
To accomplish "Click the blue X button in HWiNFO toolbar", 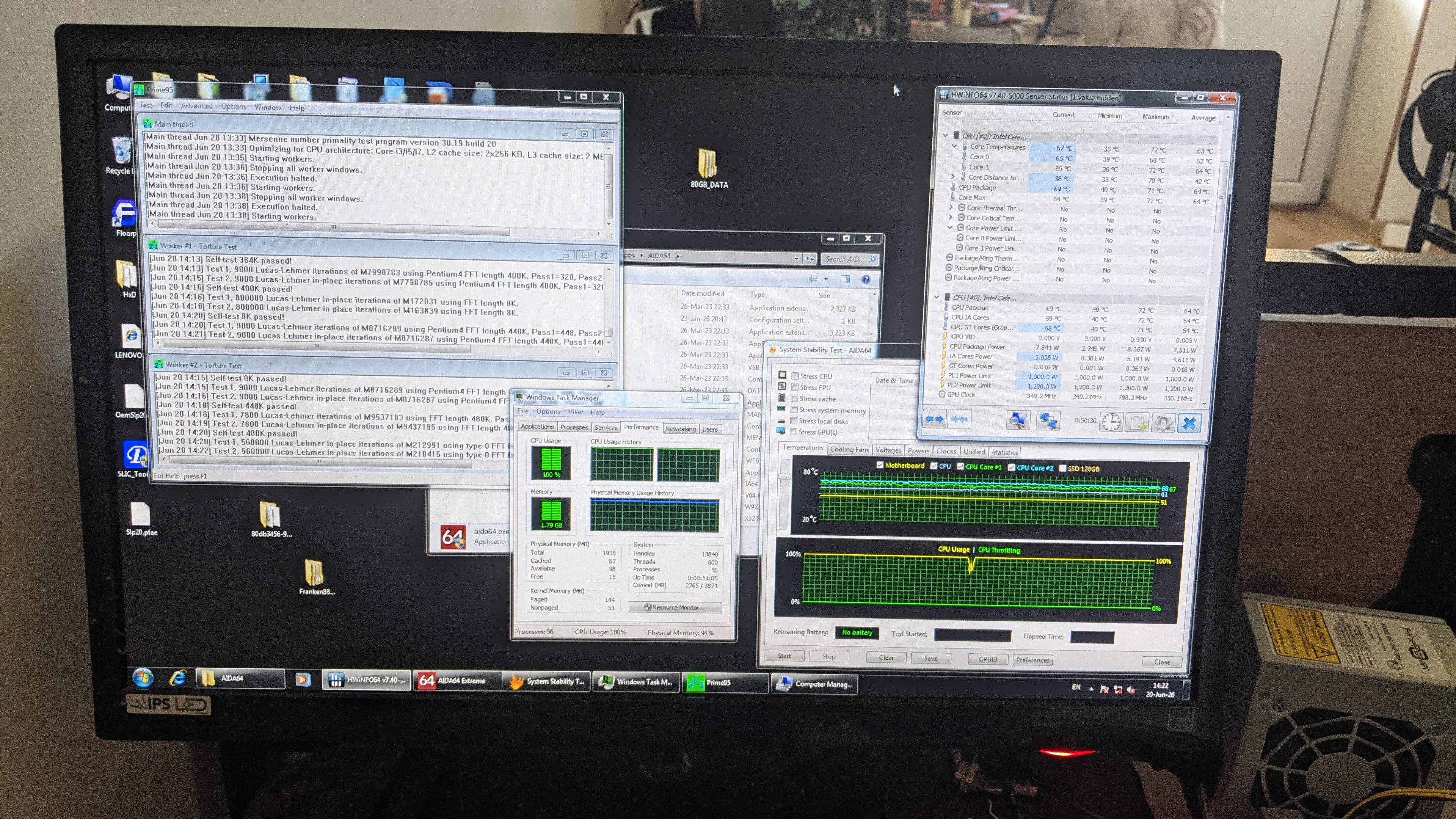I will tap(1189, 424).
